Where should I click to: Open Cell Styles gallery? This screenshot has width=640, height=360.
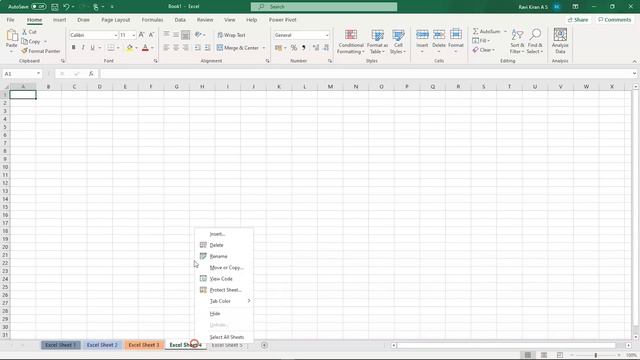pos(398,41)
